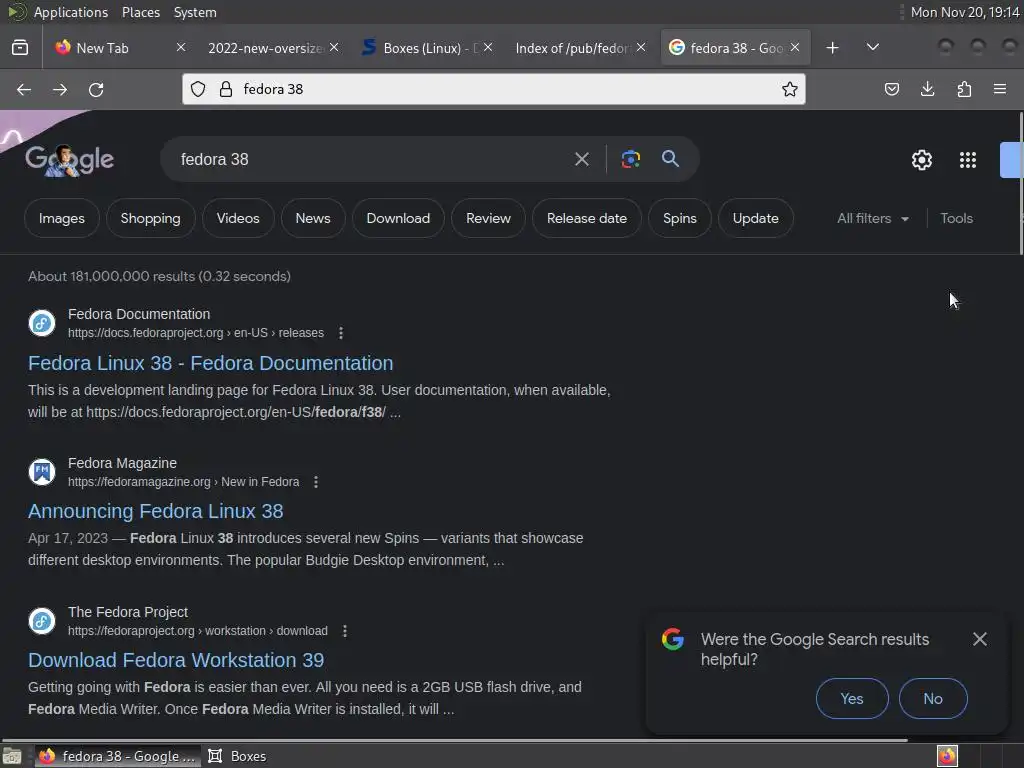Open the Google apps grid
The width and height of the screenshot is (1024, 768).
pos(968,160)
